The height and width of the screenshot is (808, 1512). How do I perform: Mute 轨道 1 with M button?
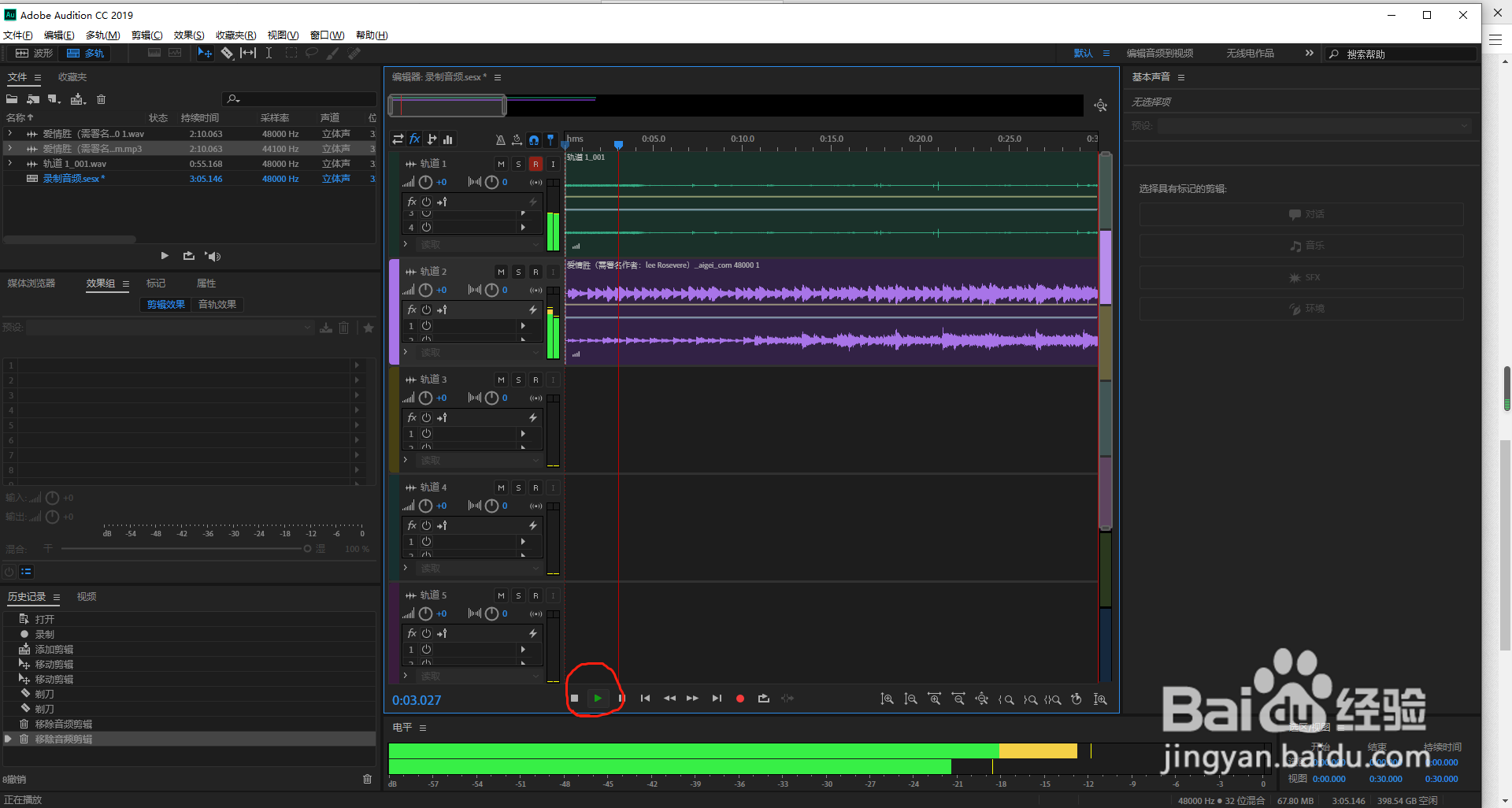click(x=501, y=164)
